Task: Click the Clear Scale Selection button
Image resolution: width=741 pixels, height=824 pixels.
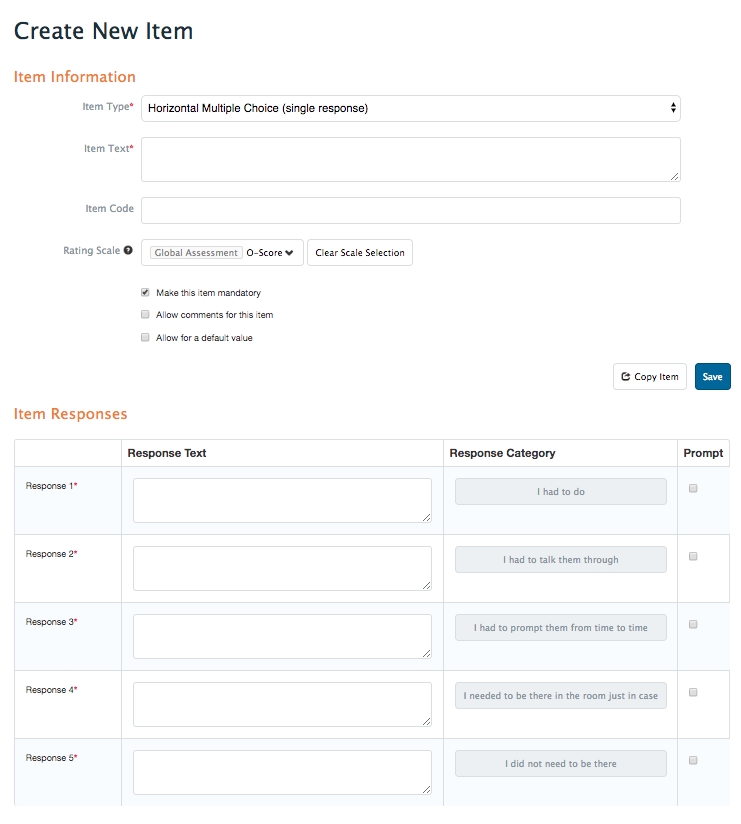Action: point(359,253)
